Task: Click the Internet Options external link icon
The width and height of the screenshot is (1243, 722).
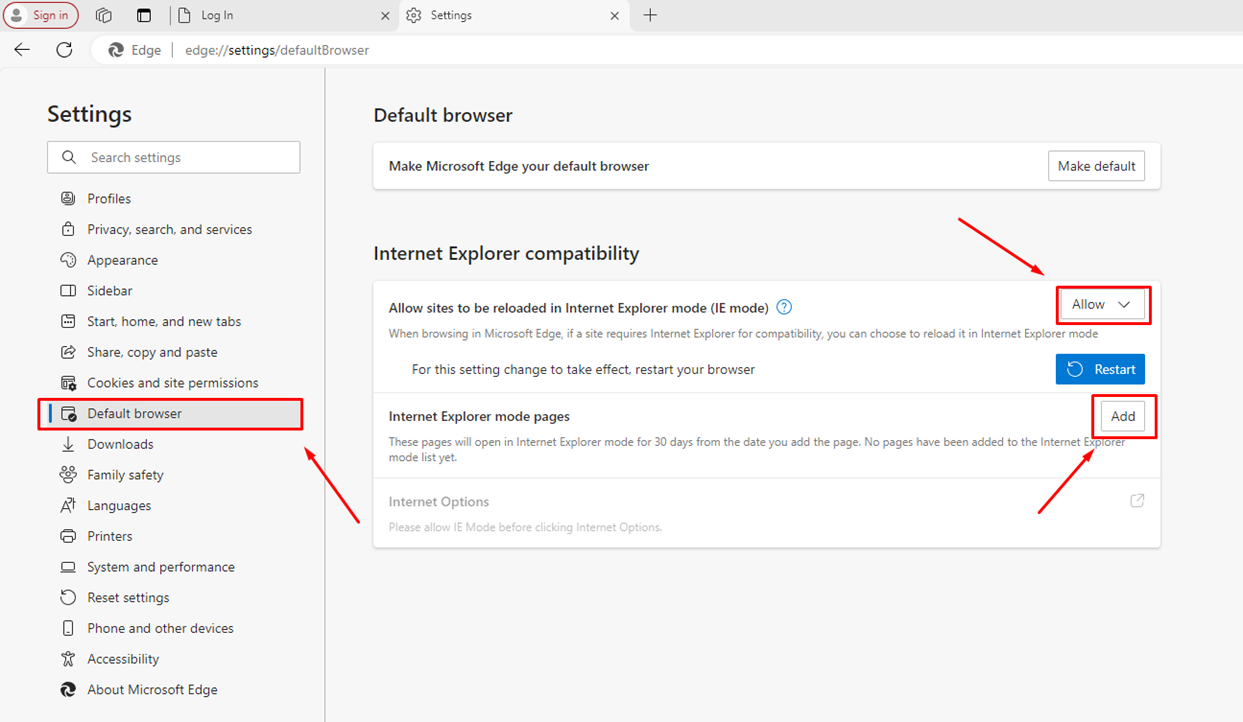Action: click(1137, 501)
